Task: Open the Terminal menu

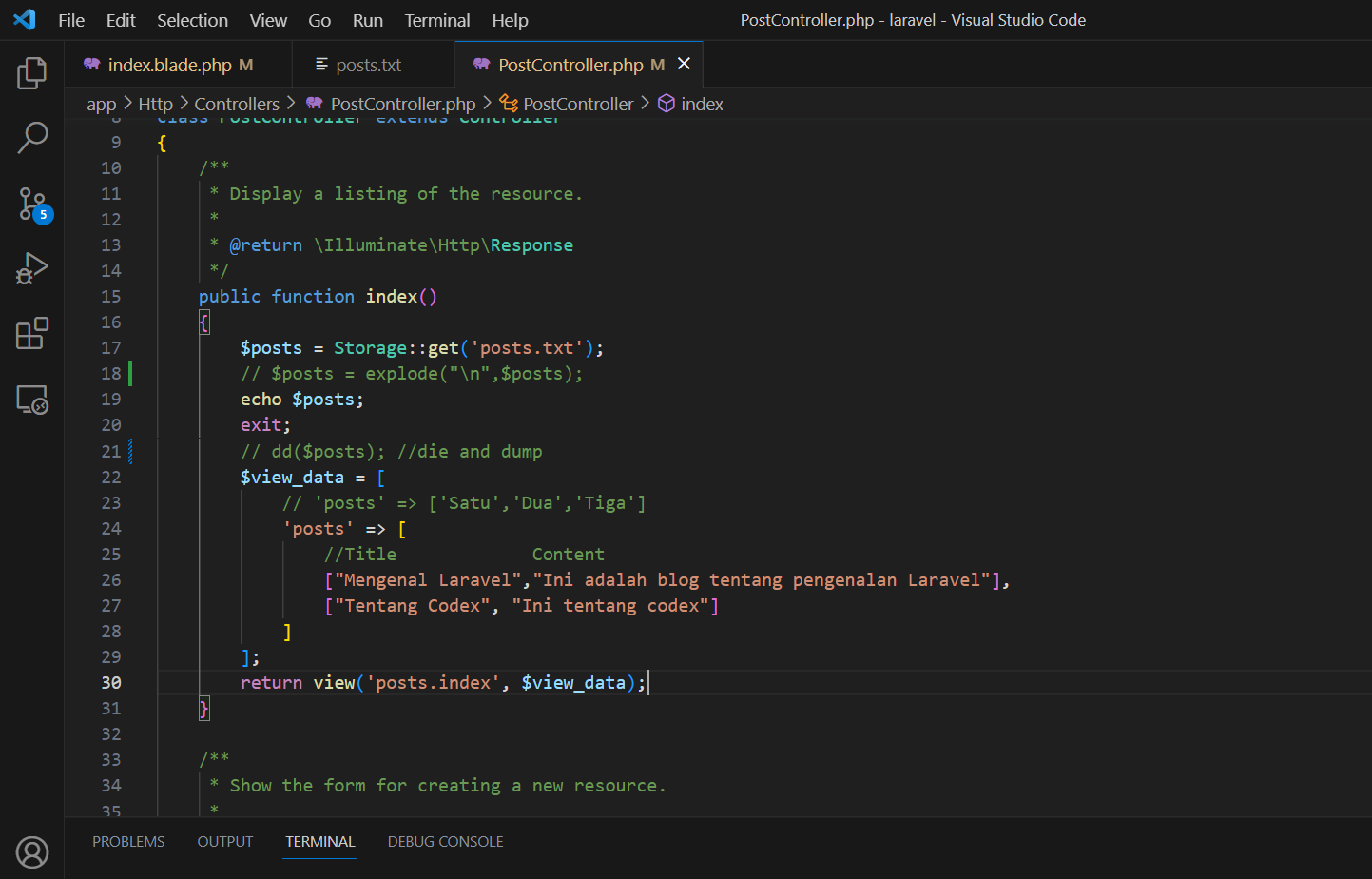Action: tap(437, 20)
